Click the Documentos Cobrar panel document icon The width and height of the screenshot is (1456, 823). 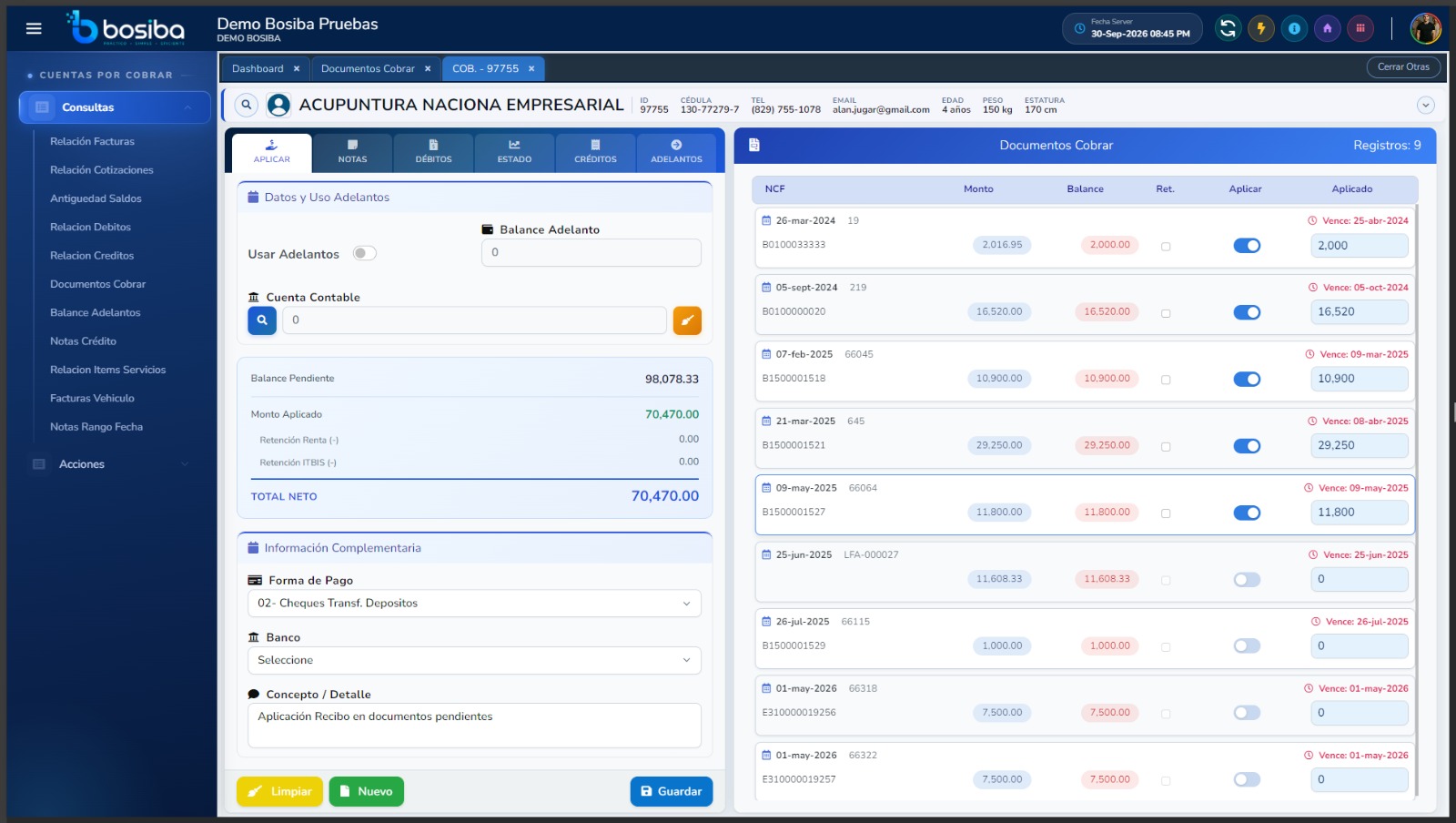[754, 145]
